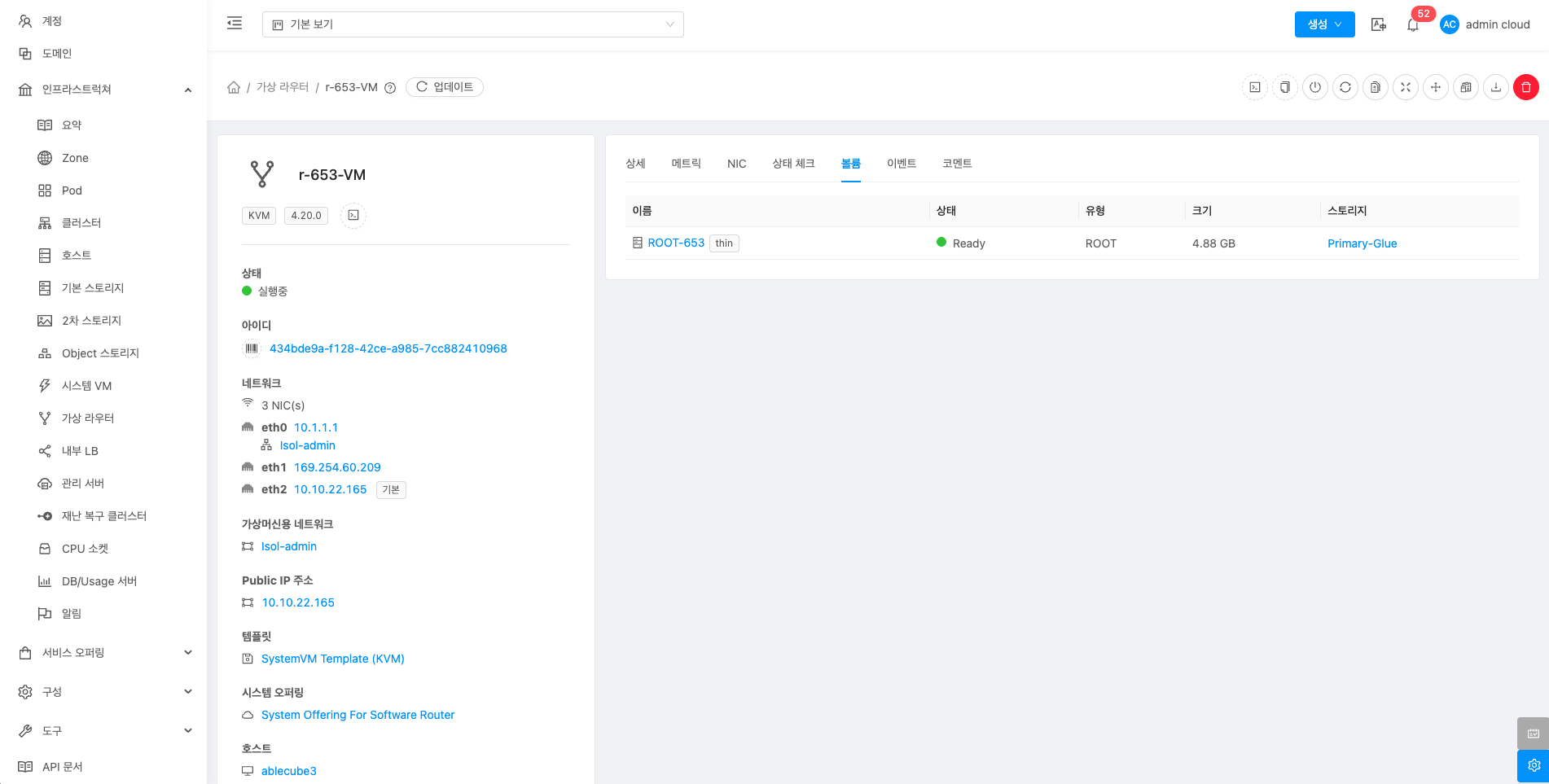Stop the router with the power icon

click(1314, 87)
